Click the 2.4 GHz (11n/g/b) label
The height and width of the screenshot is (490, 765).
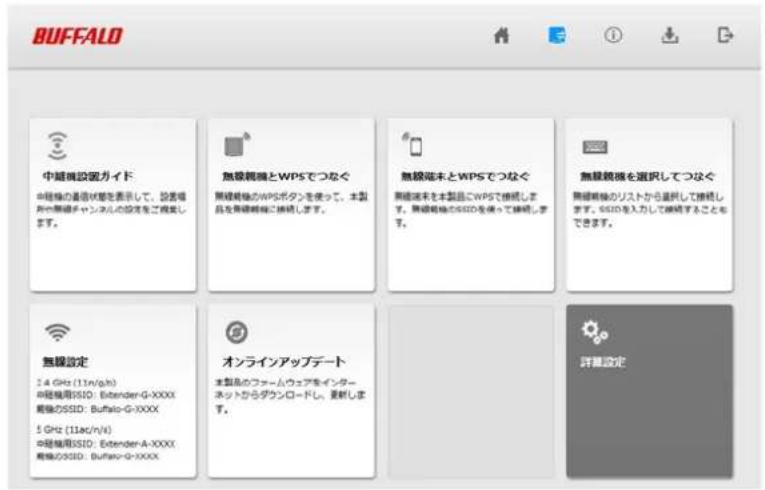(x=77, y=382)
